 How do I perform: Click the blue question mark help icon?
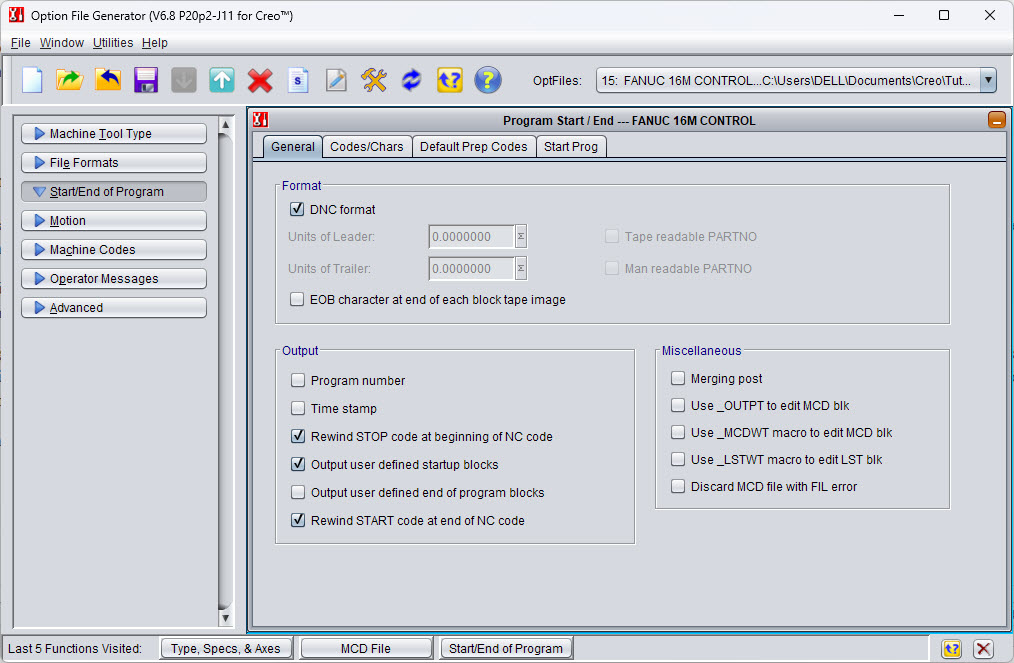click(x=488, y=80)
